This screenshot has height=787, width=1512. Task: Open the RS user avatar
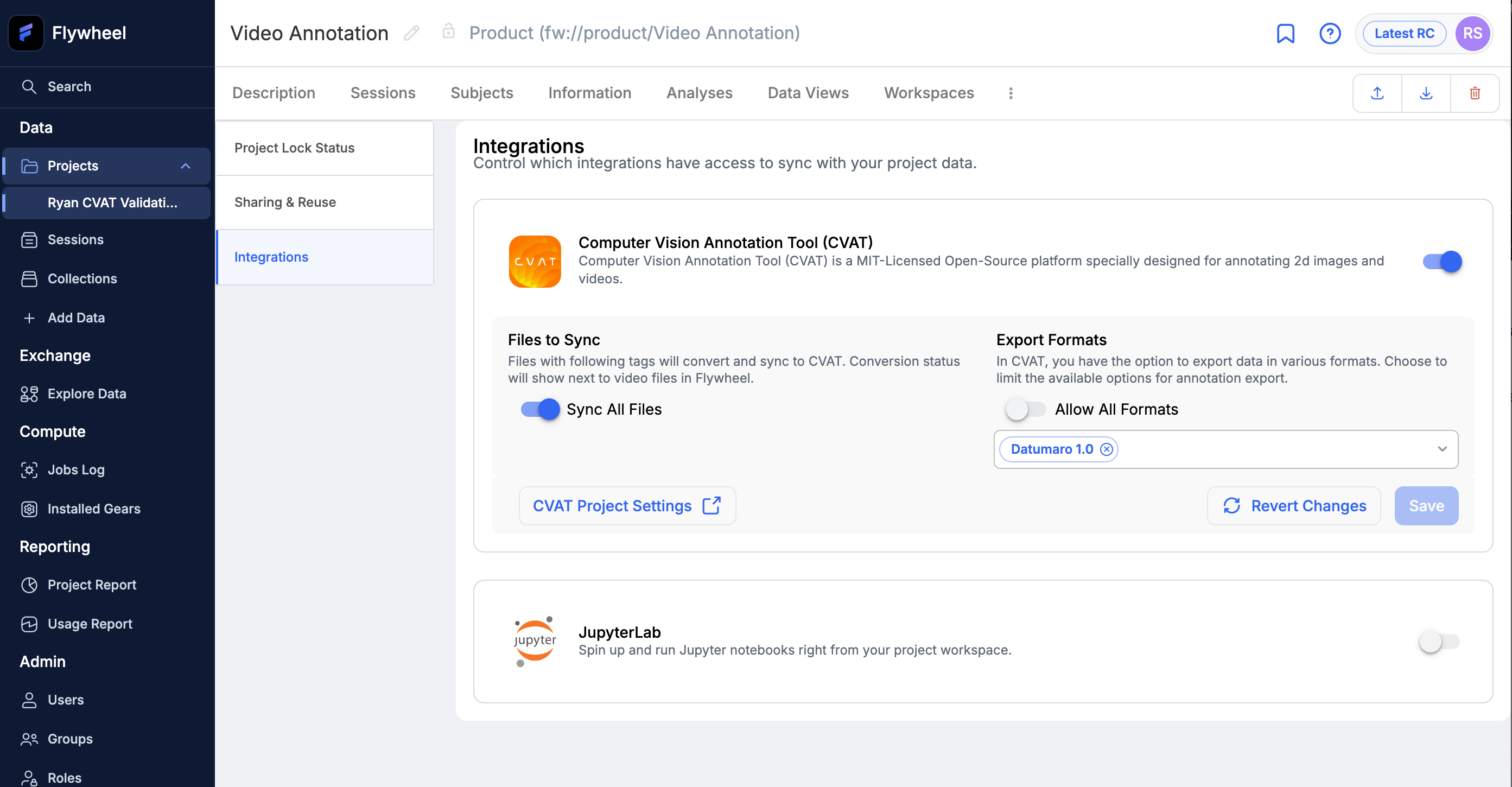point(1472,34)
